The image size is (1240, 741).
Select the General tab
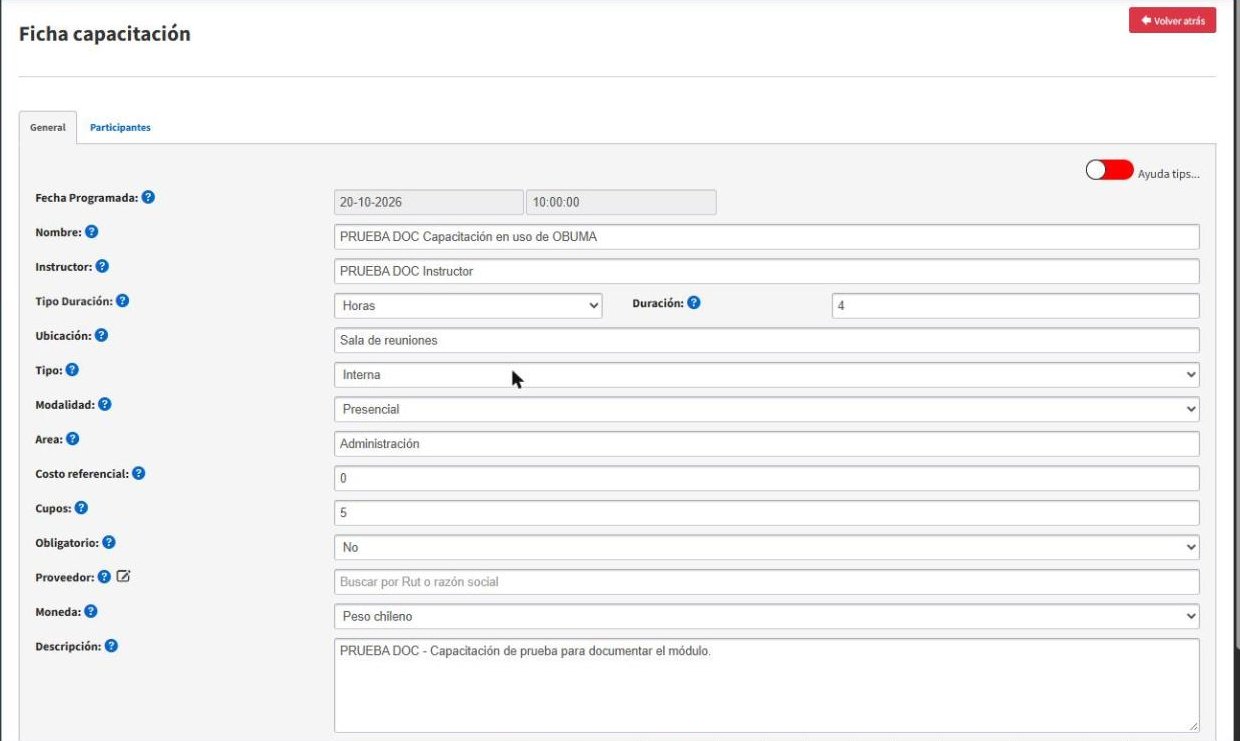48,128
